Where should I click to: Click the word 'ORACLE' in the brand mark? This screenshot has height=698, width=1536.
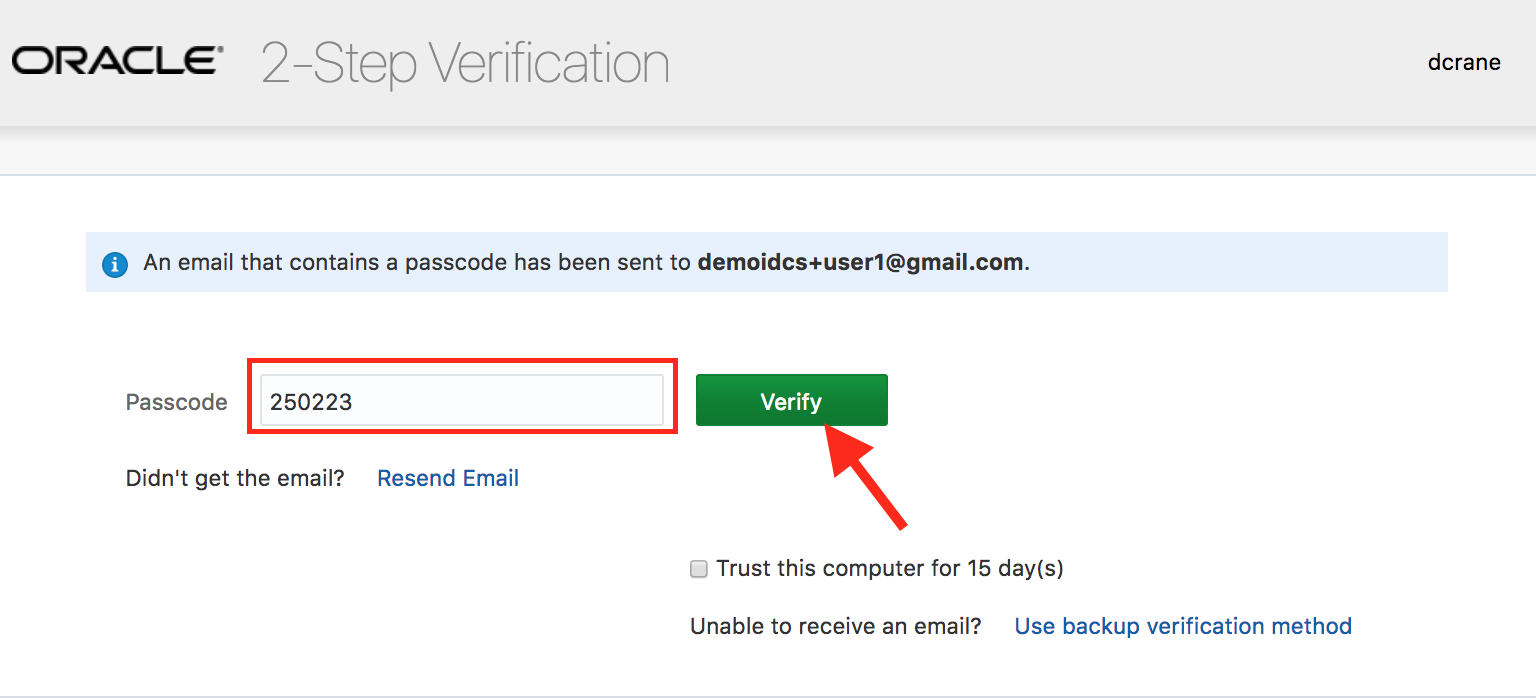coord(118,61)
